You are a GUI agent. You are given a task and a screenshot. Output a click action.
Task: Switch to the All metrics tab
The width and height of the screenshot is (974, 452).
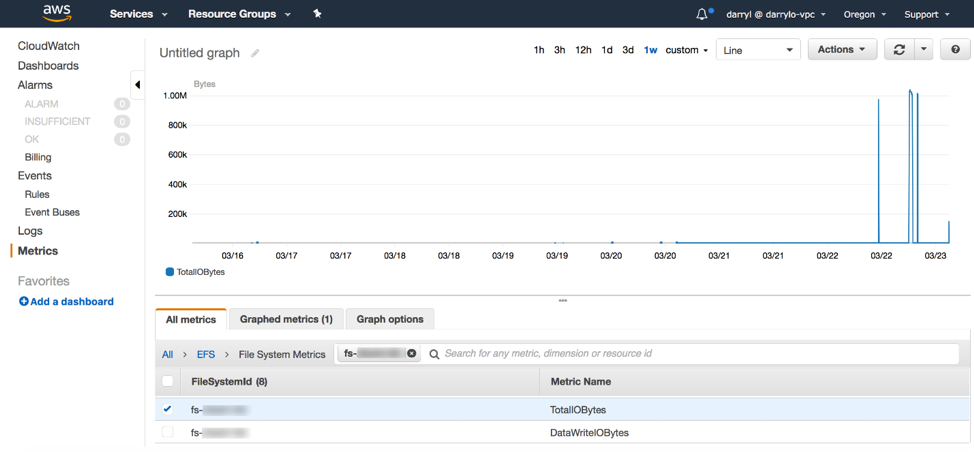tap(191, 319)
